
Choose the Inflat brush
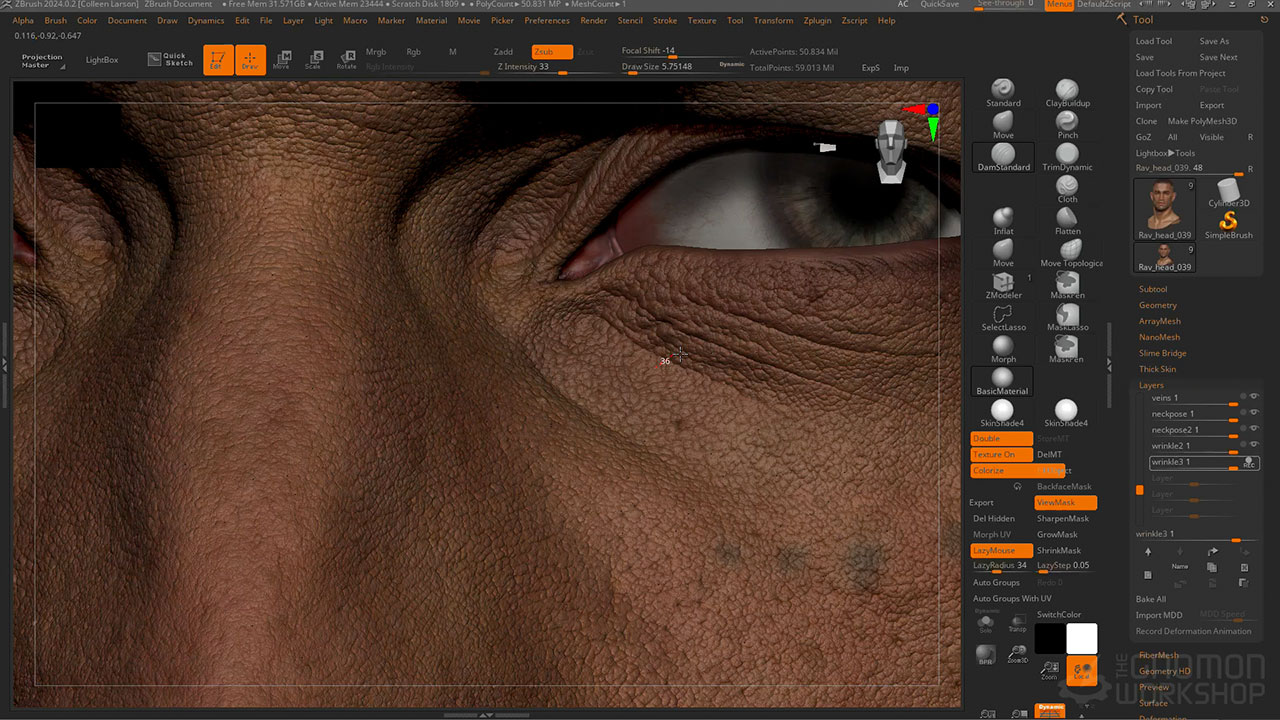(1003, 220)
